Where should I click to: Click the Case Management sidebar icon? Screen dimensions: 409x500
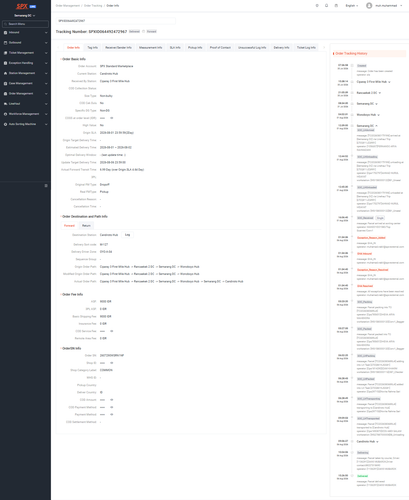[x=5, y=83]
